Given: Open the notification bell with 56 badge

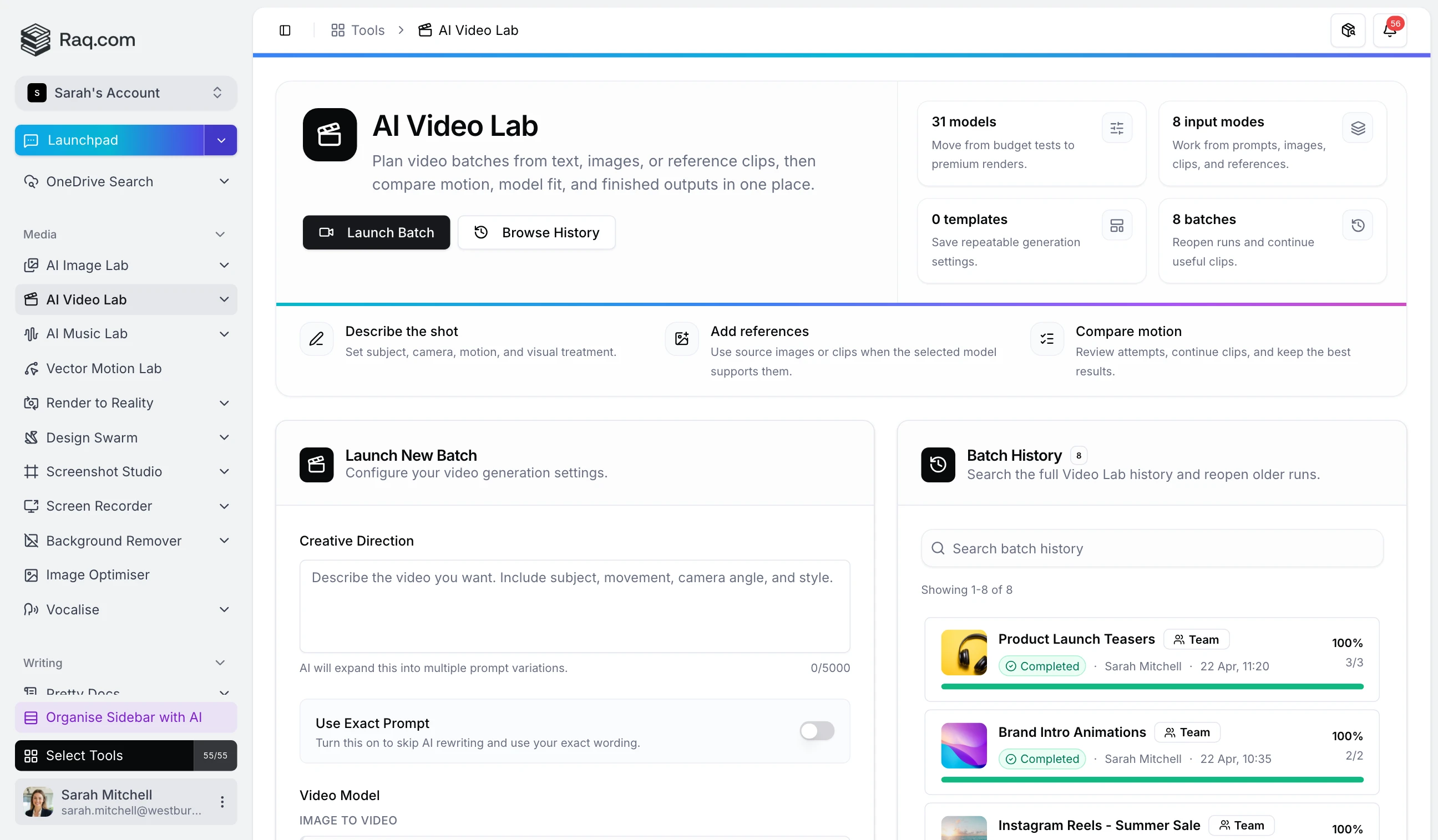Looking at the screenshot, I should [1391, 29].
